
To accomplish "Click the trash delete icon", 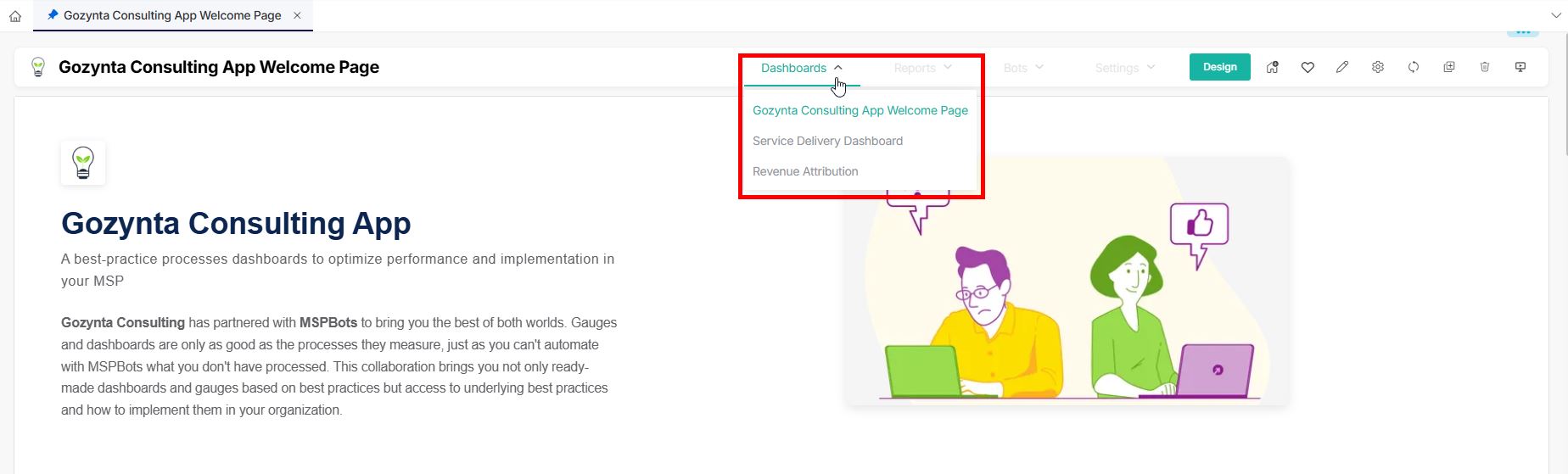I will 1485,67.
